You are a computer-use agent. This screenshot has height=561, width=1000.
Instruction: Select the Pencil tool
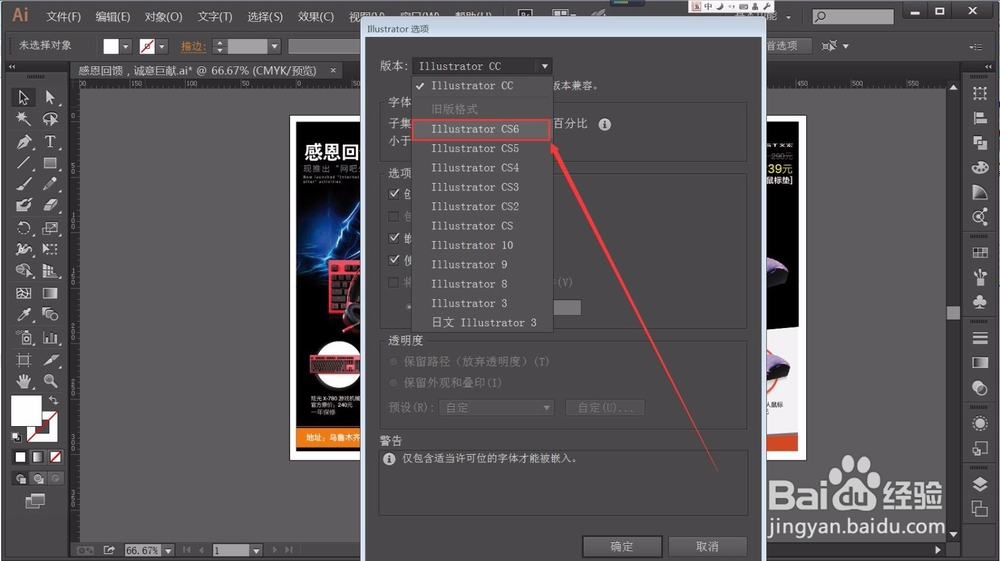coord(50,184)
